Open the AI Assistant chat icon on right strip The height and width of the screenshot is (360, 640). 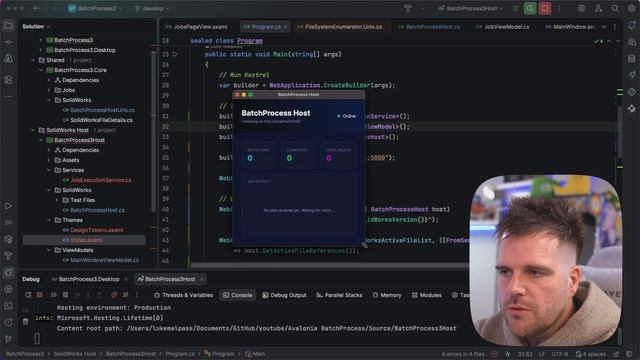pyautogui.click(x=632, y=42)
